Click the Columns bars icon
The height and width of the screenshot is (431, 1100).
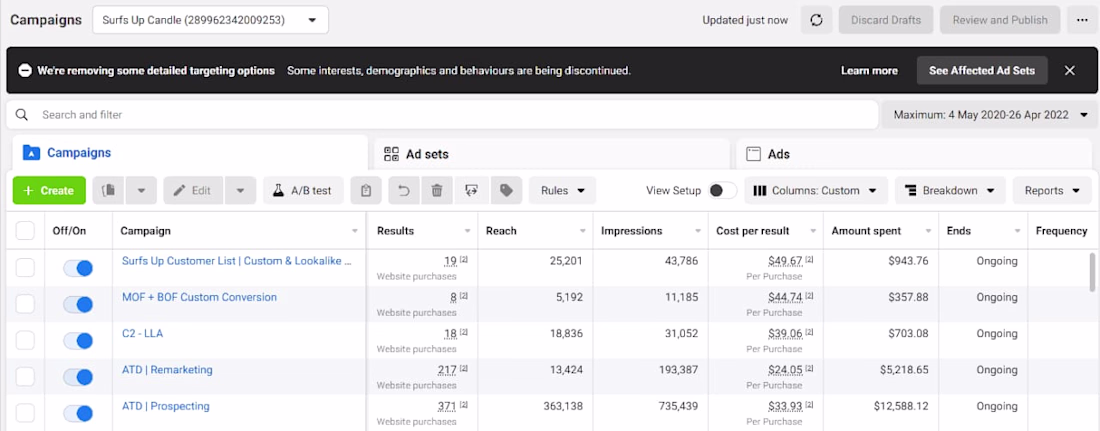point(760,190)
